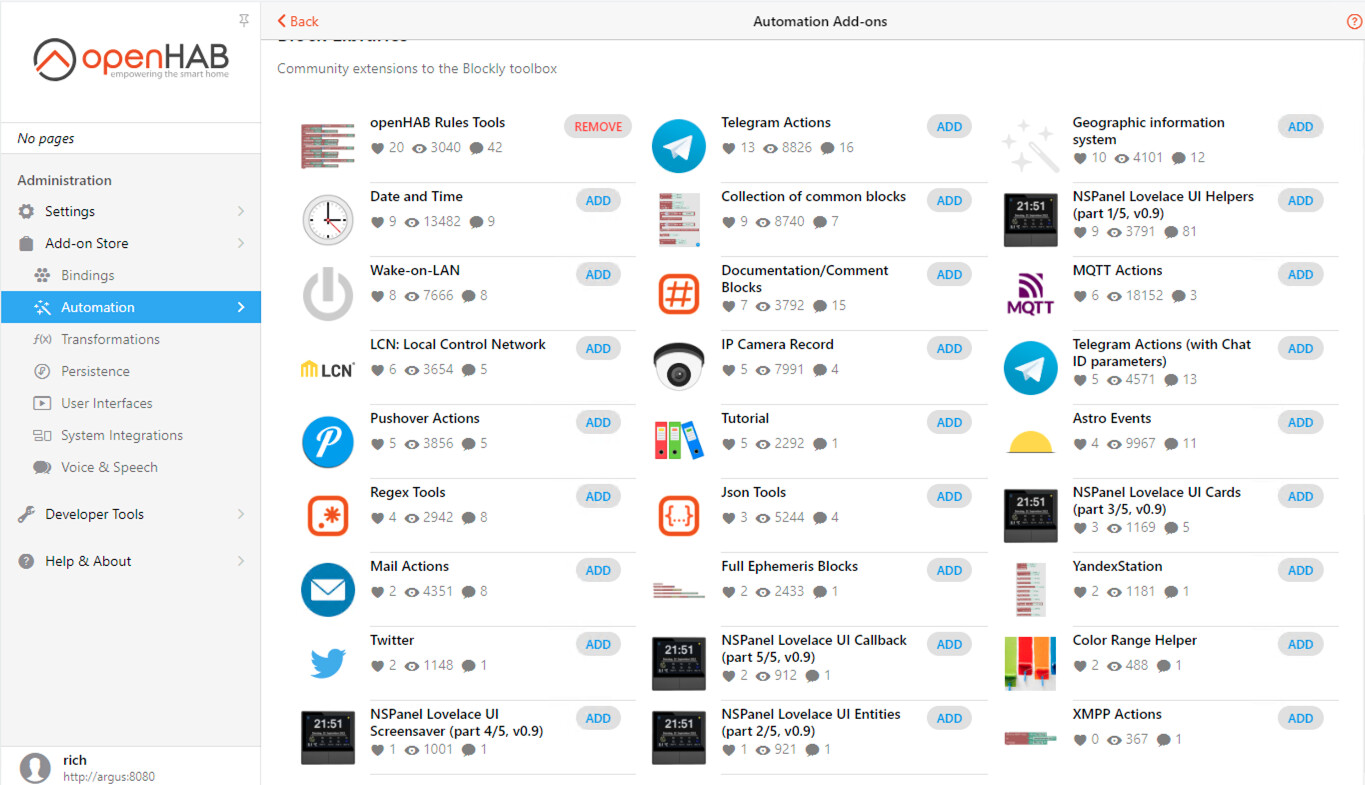Open the NSPanel Lovelace UI Callback entry title
The image size is (1365, 785).
tap(814, 649)
